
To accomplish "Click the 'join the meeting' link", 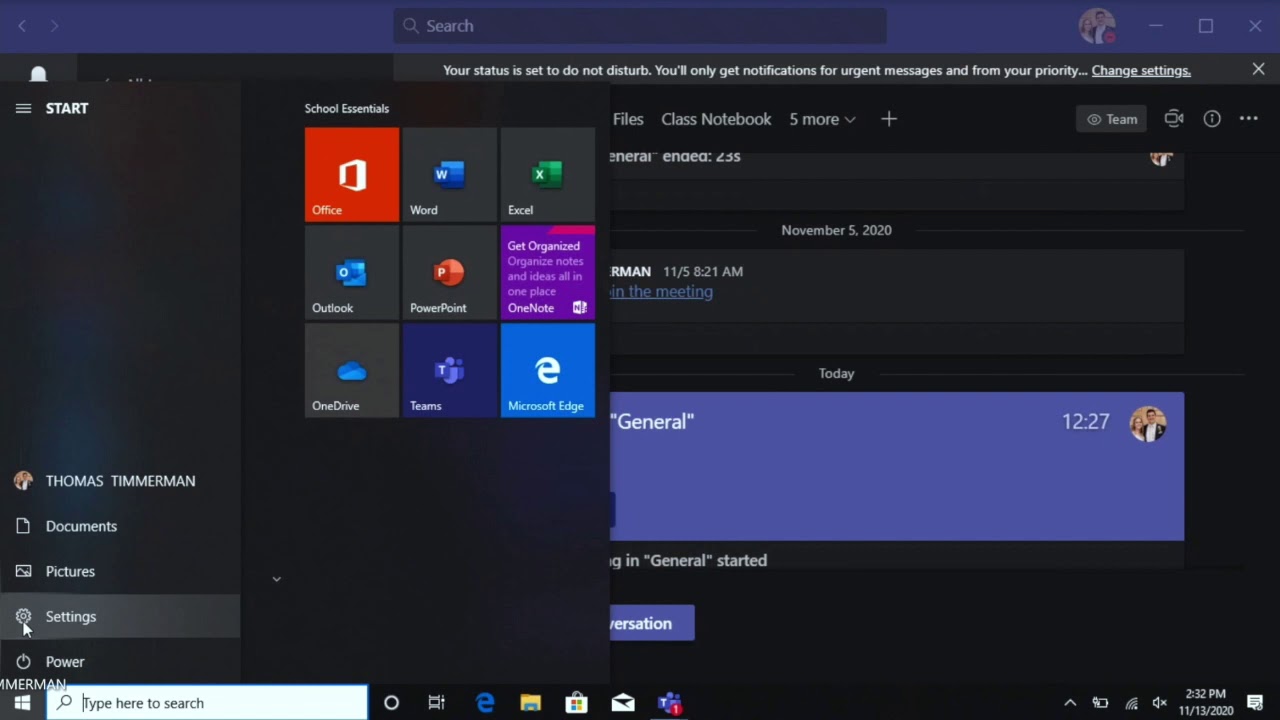I will click(x=661, y=292).
